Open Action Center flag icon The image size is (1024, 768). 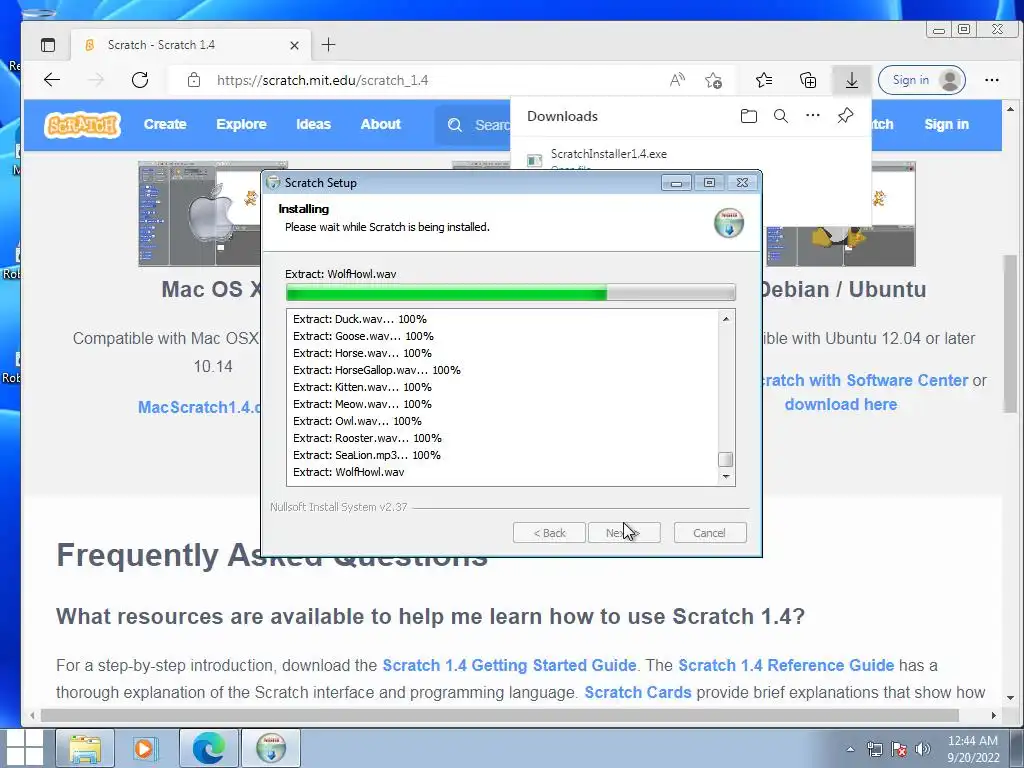coord(899,749)
